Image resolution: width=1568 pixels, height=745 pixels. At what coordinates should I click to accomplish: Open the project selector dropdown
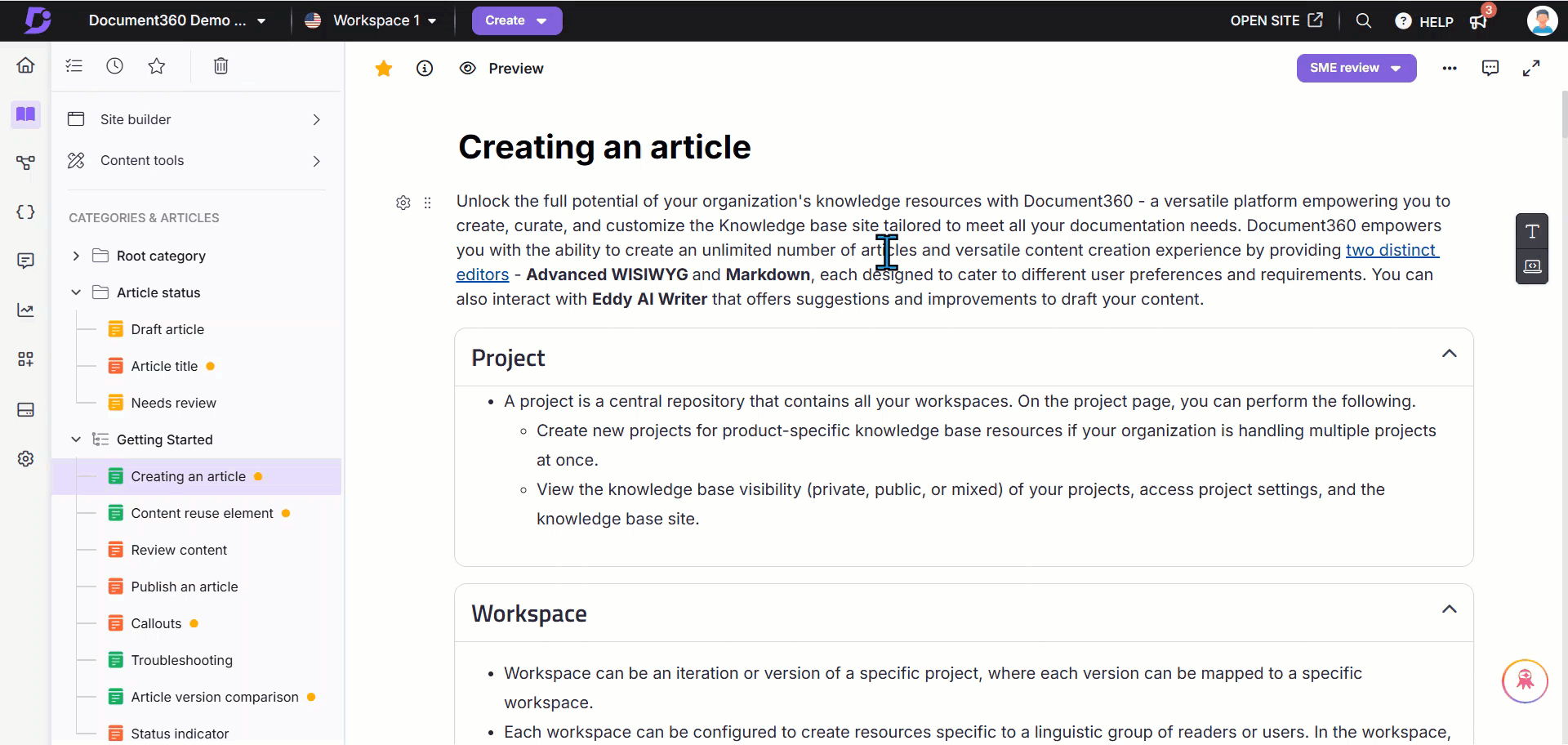(177, 20)
